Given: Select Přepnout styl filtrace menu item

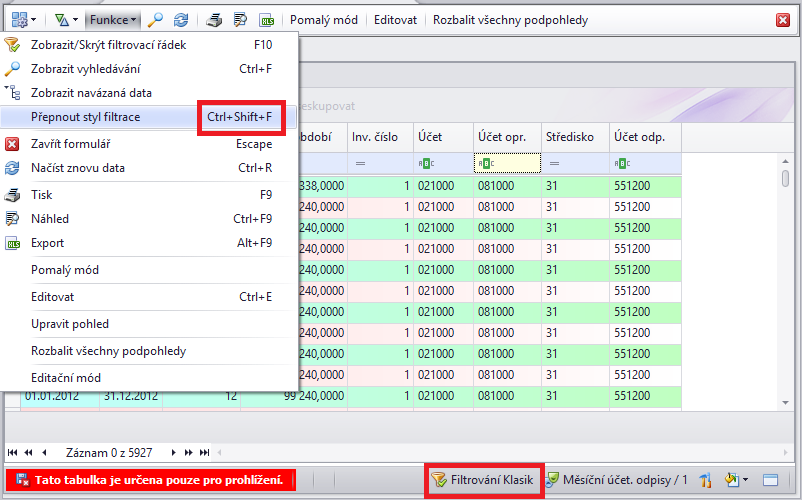Looking at the screenshot, I should pyautogui.click(x=148, y=117).
